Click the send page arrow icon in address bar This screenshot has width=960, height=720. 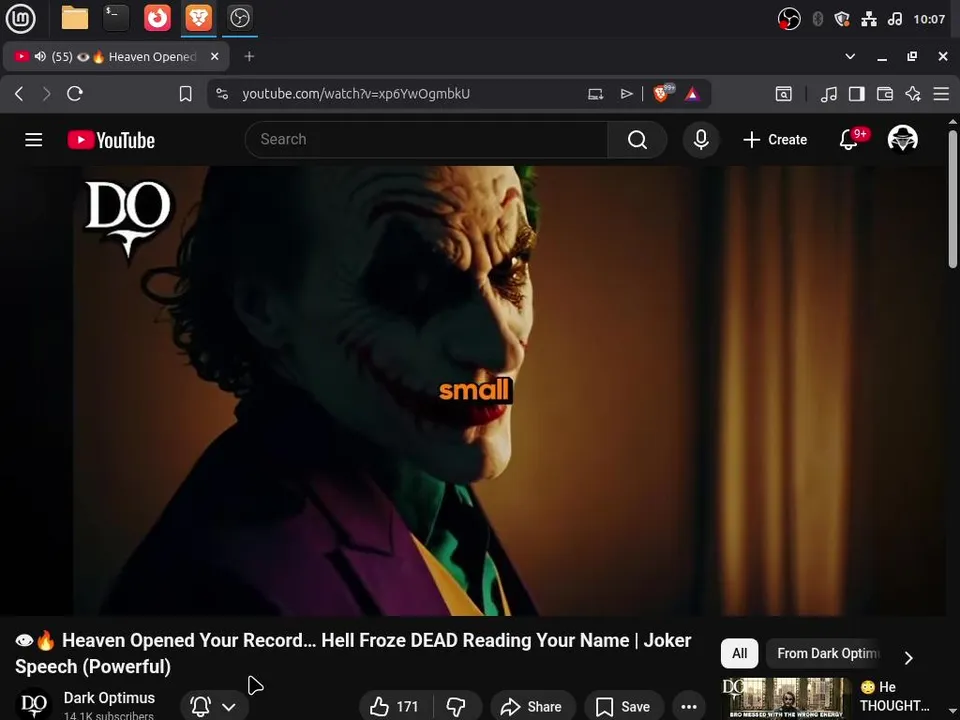626,94
